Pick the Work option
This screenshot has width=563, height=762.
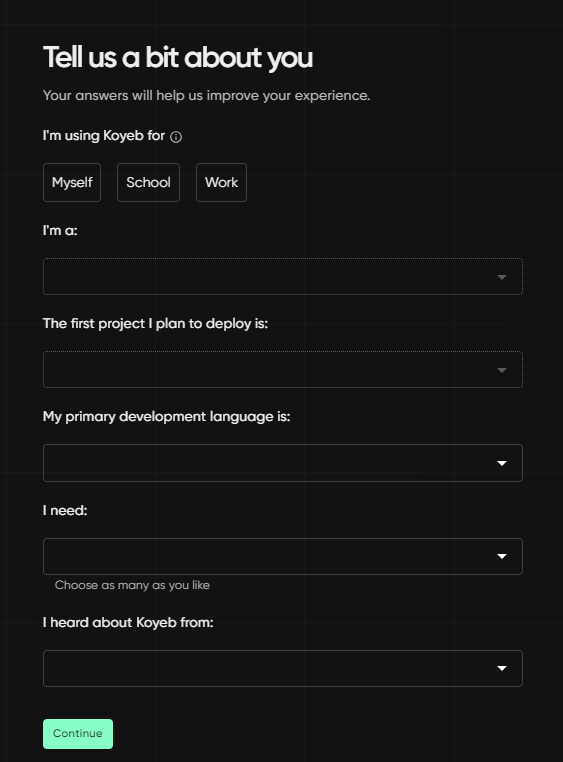point(222,182)
